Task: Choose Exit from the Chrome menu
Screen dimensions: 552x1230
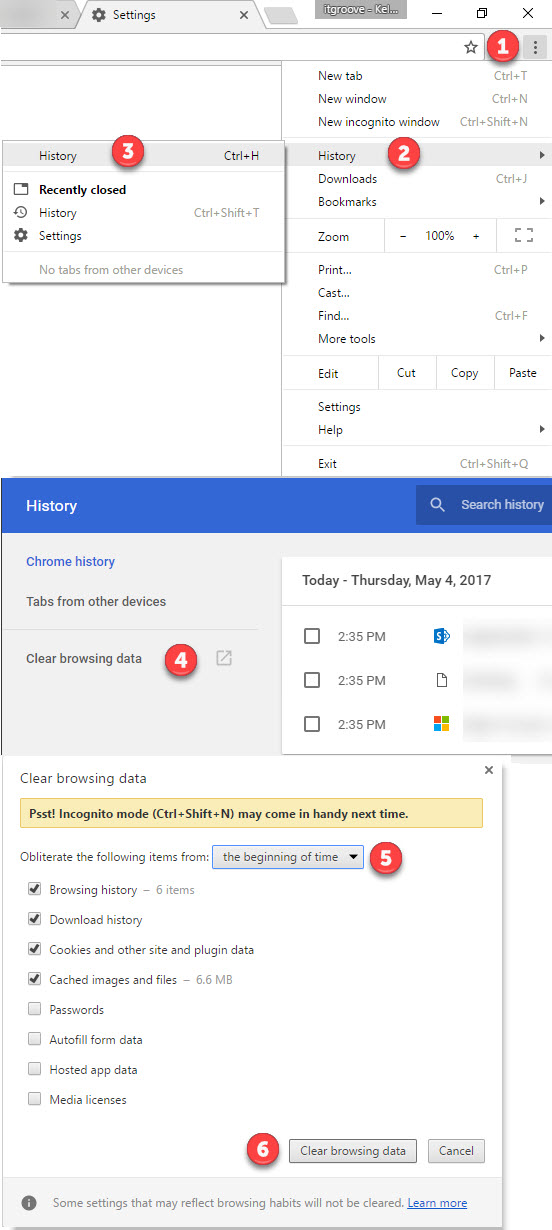Action: pos(416,464)
